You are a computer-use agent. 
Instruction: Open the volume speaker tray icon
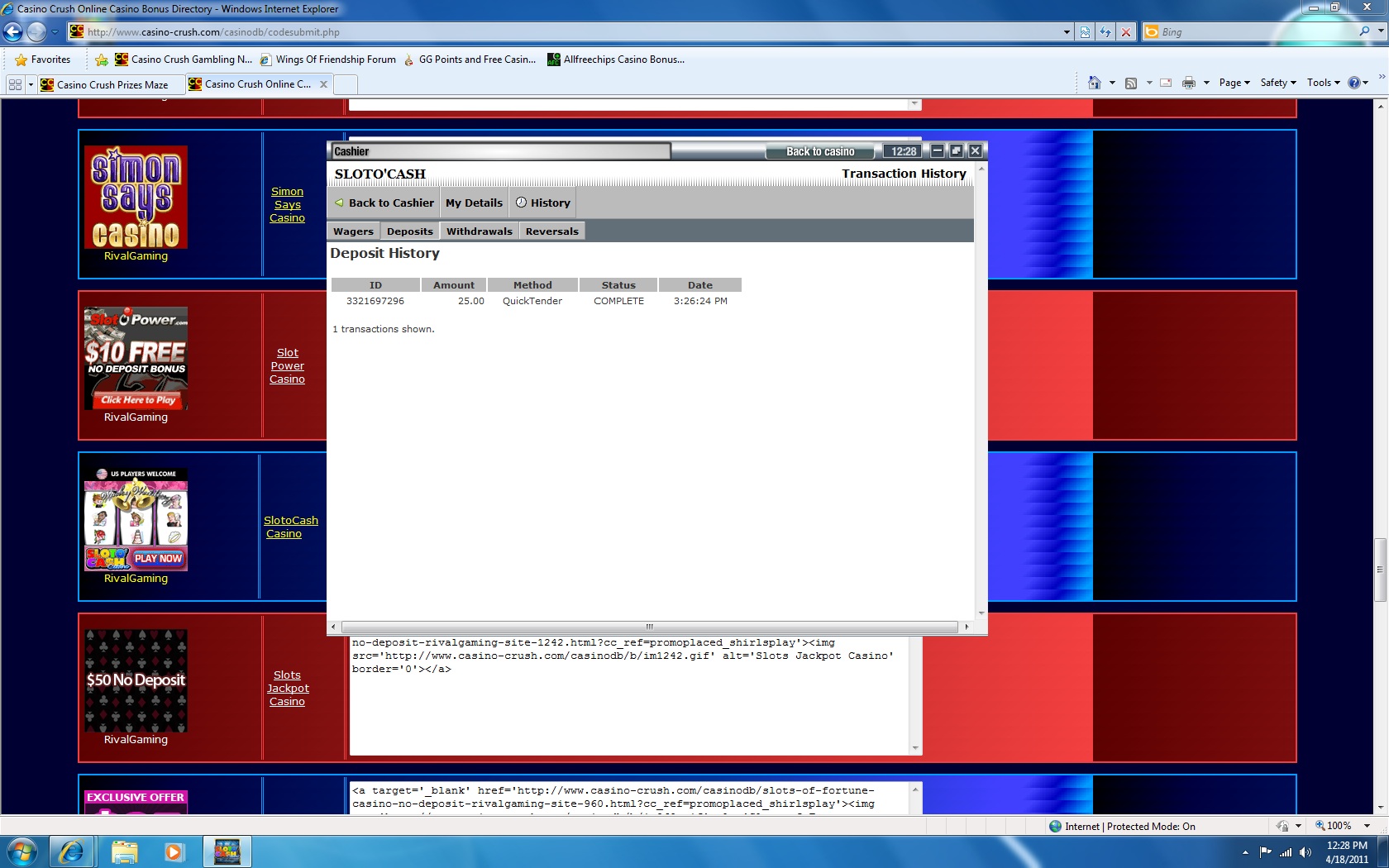click(x=1305, y=852)
